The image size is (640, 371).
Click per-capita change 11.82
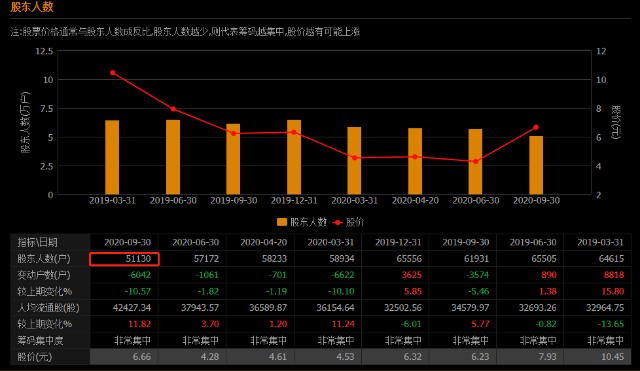click(x=140, y=324)
